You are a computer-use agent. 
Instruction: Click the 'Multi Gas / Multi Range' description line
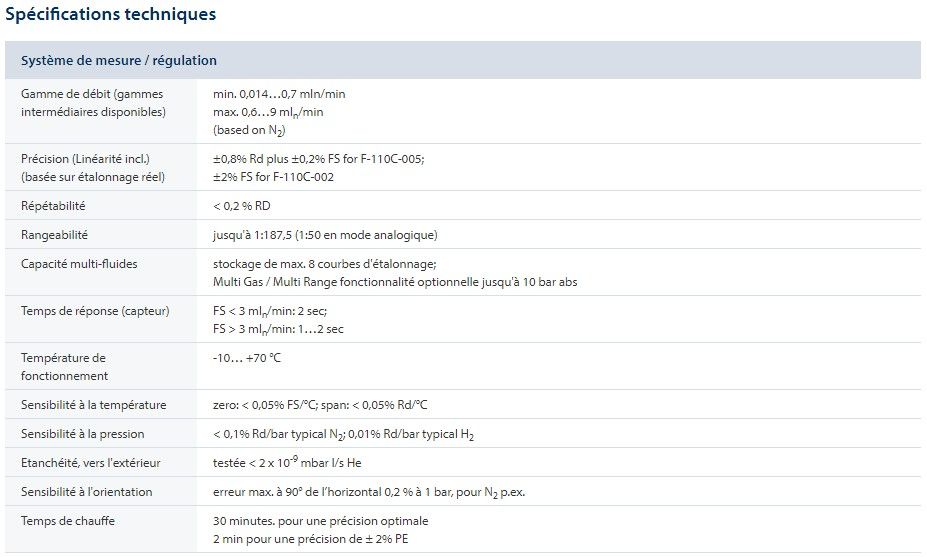coord(394,282)
